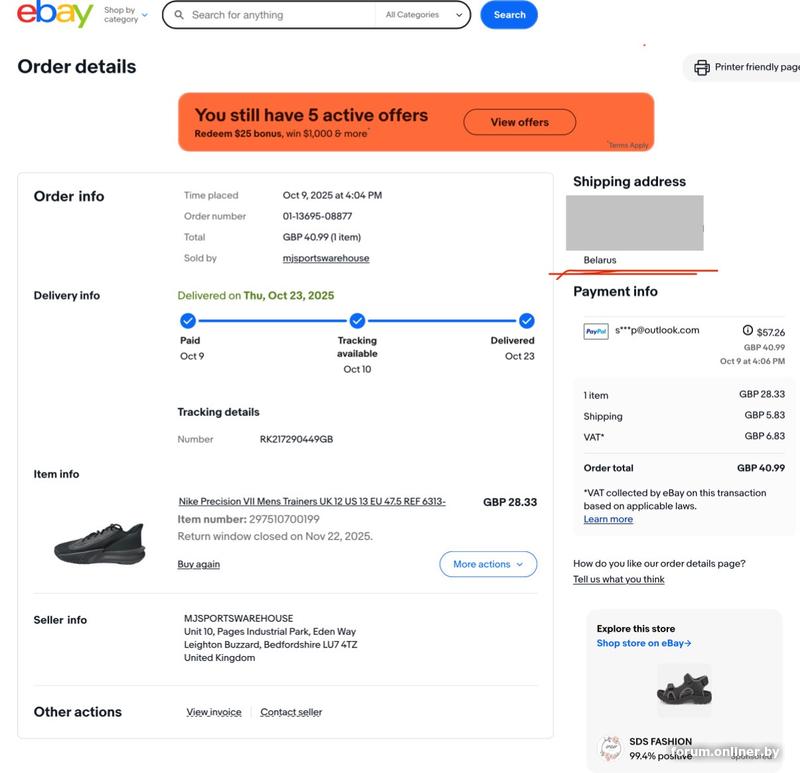The height and width of the screenshot is (773, 800).
Task: Click the SDS Fashion store logo
Action: tap(610, 747)
